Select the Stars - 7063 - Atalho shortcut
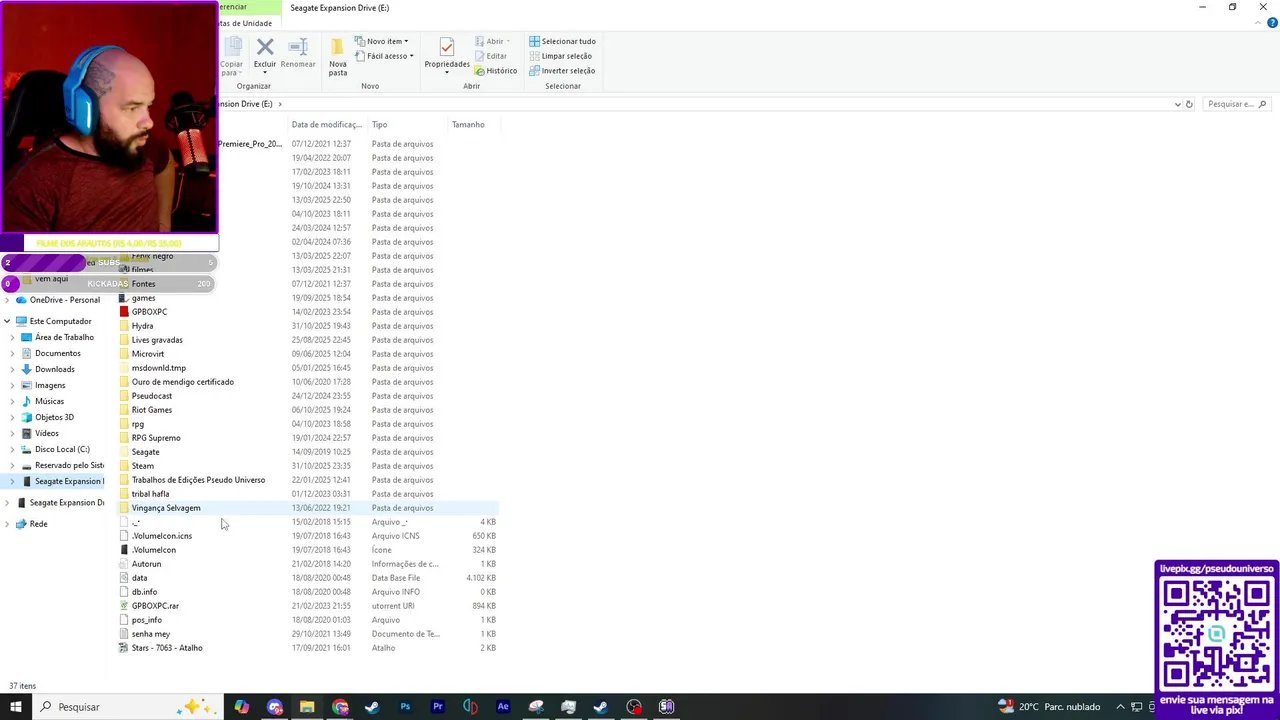 pos(166,648)
